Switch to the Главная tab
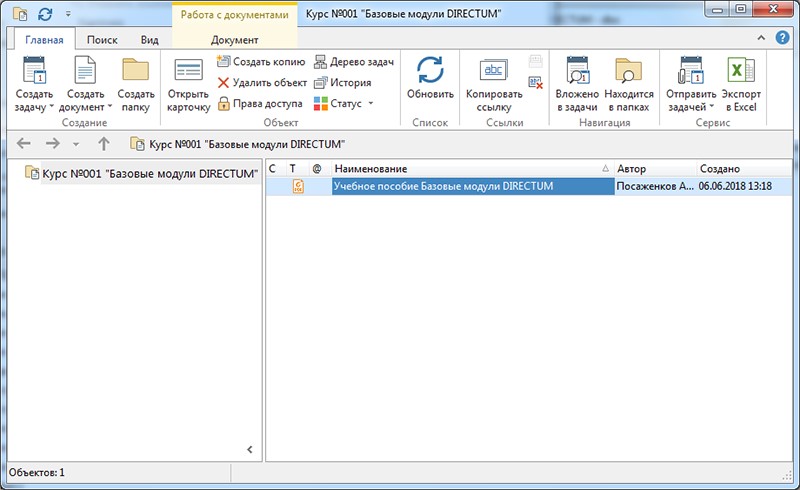The image size is (800, 490). tap(44, 40)
